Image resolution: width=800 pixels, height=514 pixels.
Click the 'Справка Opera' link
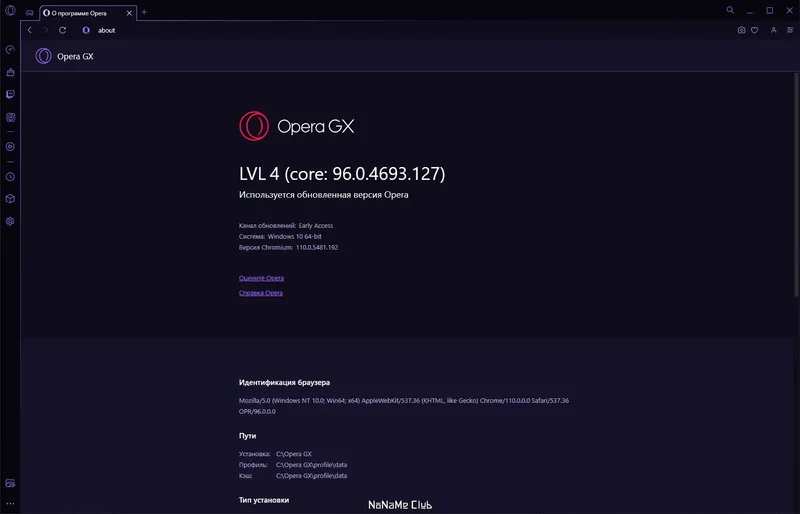pyautogui.click(x=261, y=293)
